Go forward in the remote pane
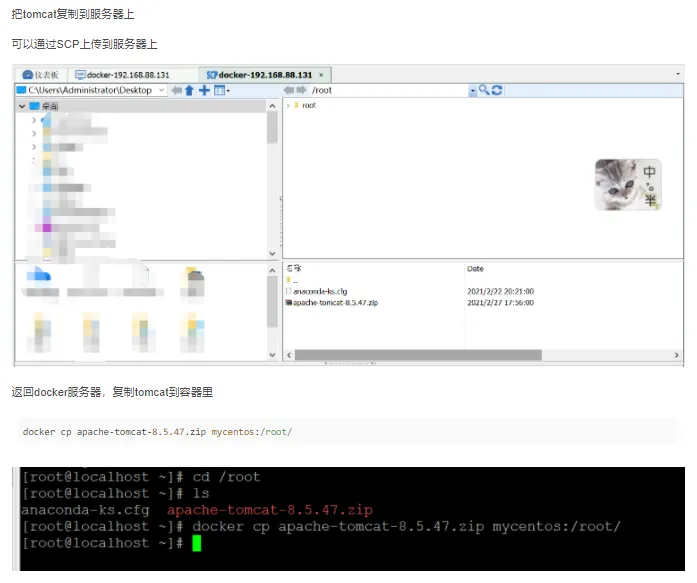This screenshot has width=697, height=583. [301, 90]
